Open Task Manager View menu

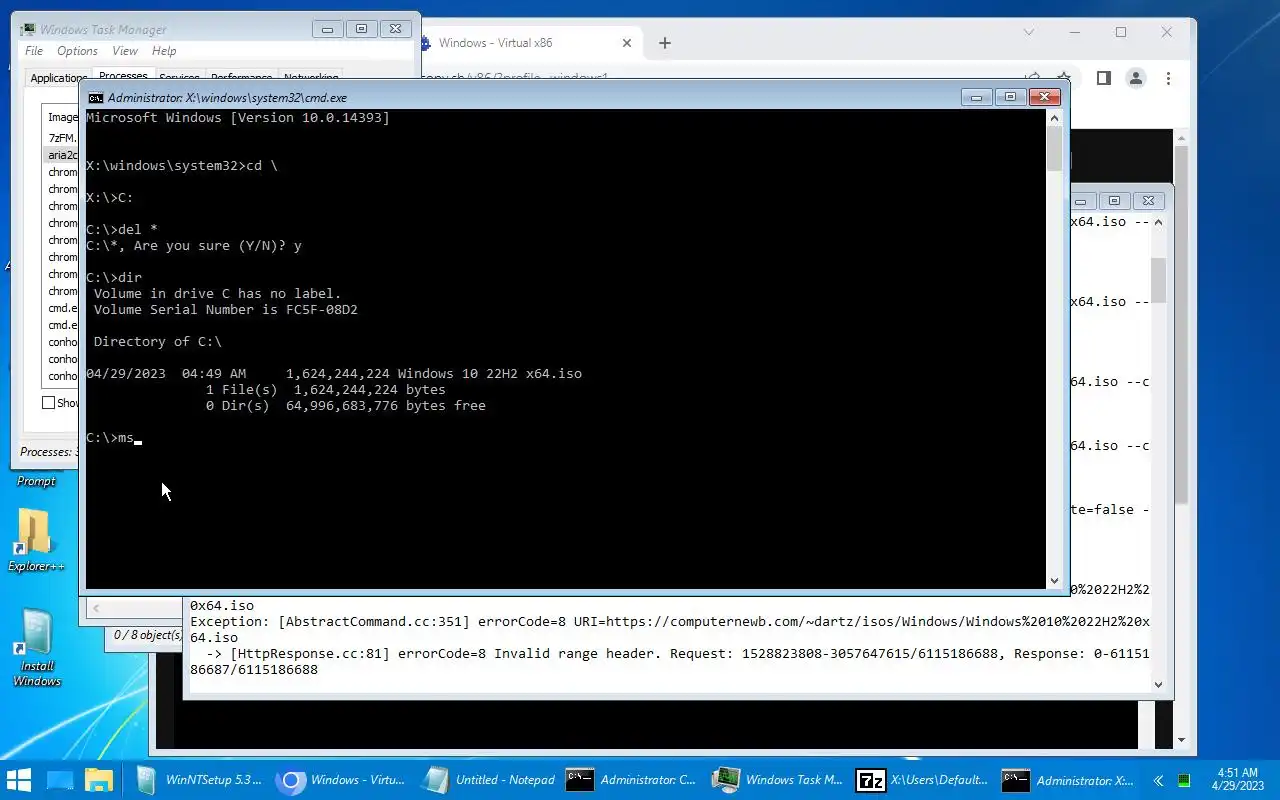pyautogui.click(x=125, y=51)
